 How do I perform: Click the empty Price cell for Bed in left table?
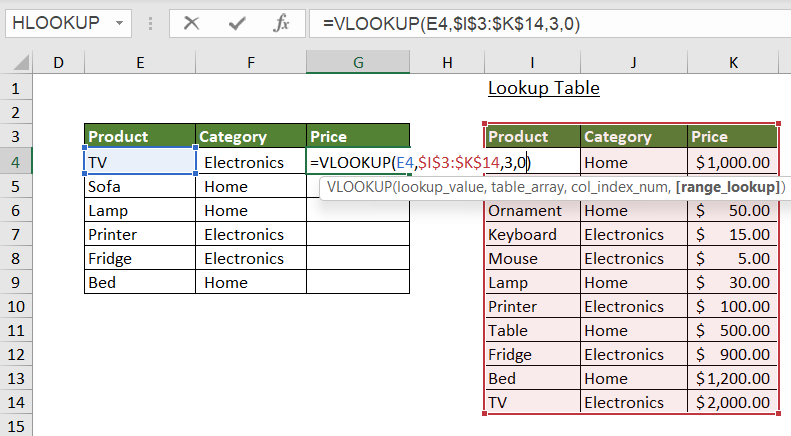[x=358, y=282]
